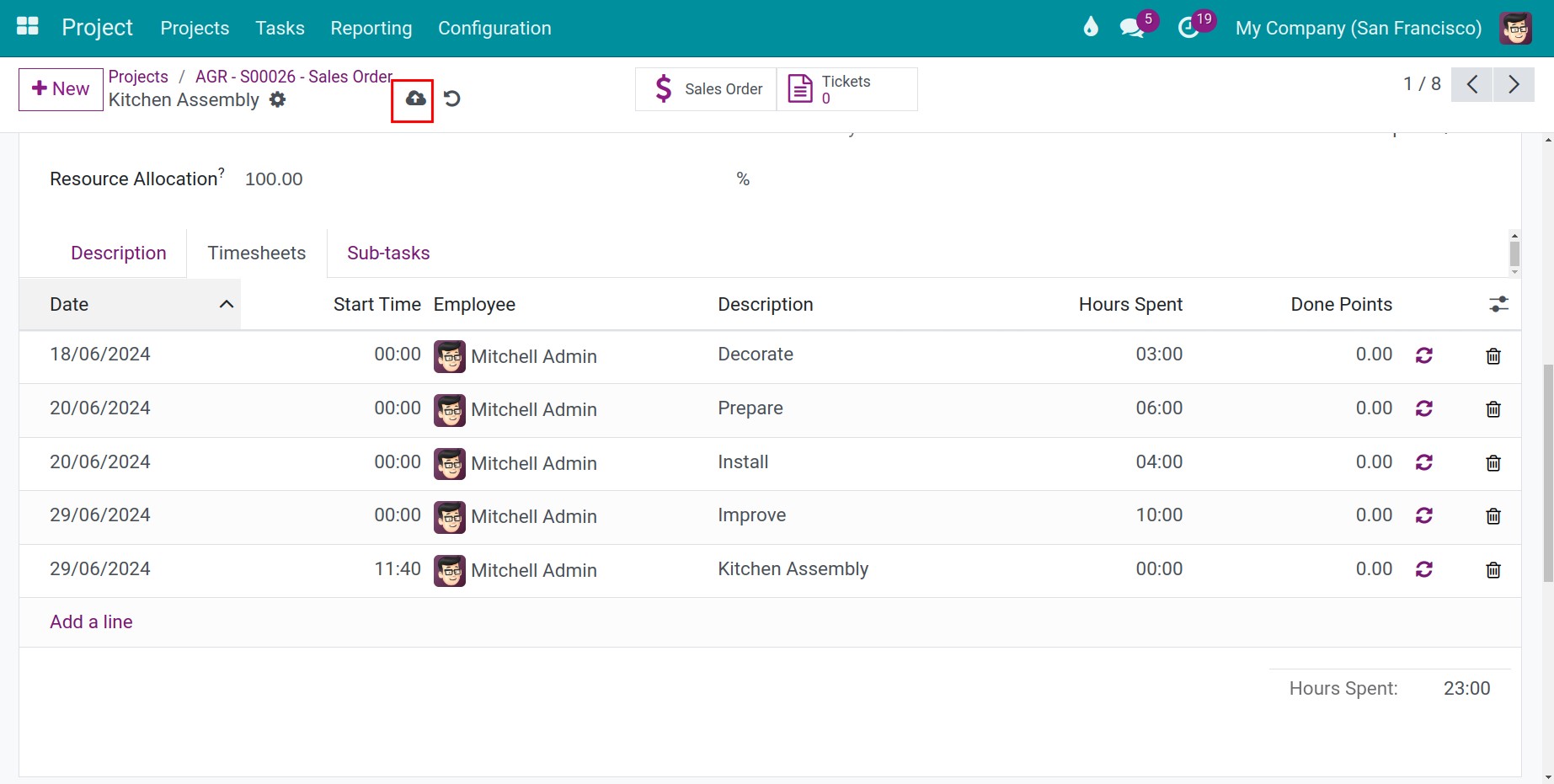Open the Tasks top menu
The height and width of the screenshot is (784, 1554).
(280, 28)
